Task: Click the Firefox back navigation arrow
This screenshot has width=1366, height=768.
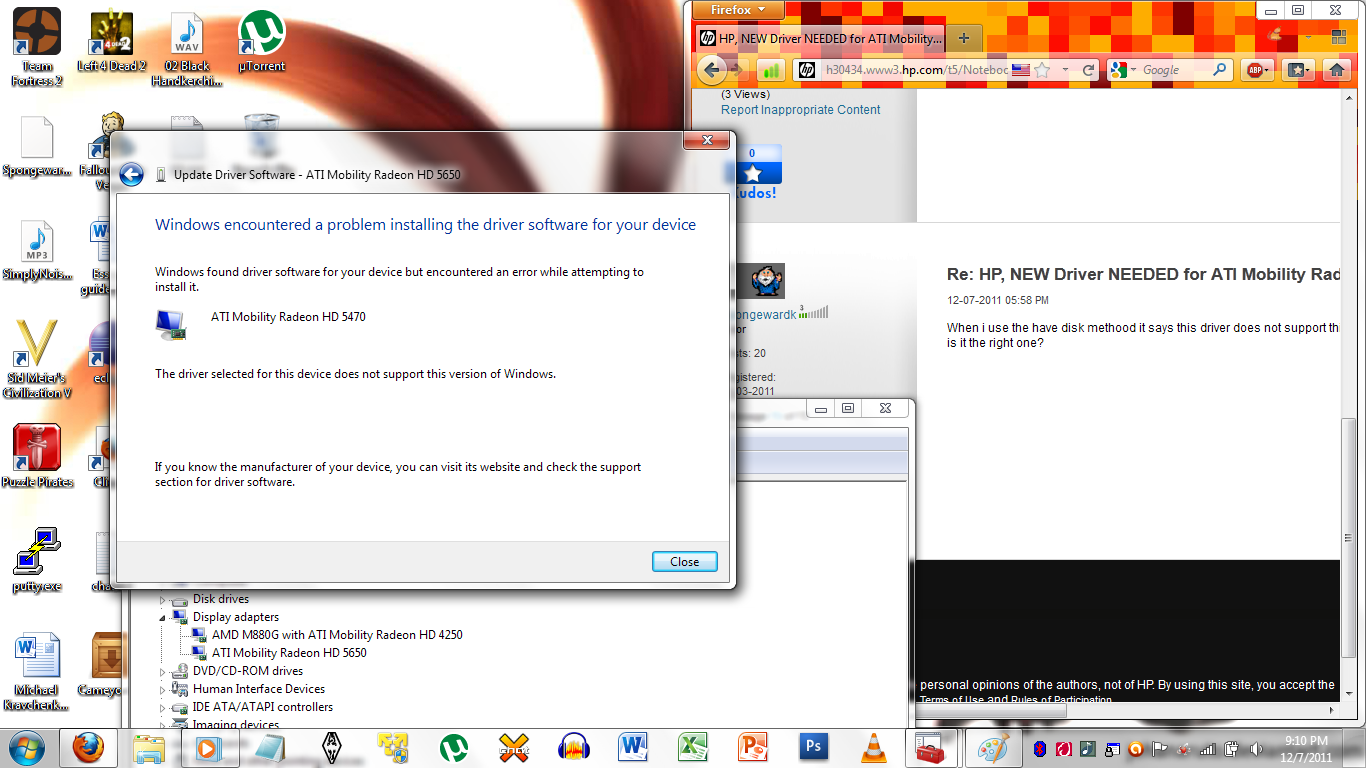Action: click(x=712, y=70)
